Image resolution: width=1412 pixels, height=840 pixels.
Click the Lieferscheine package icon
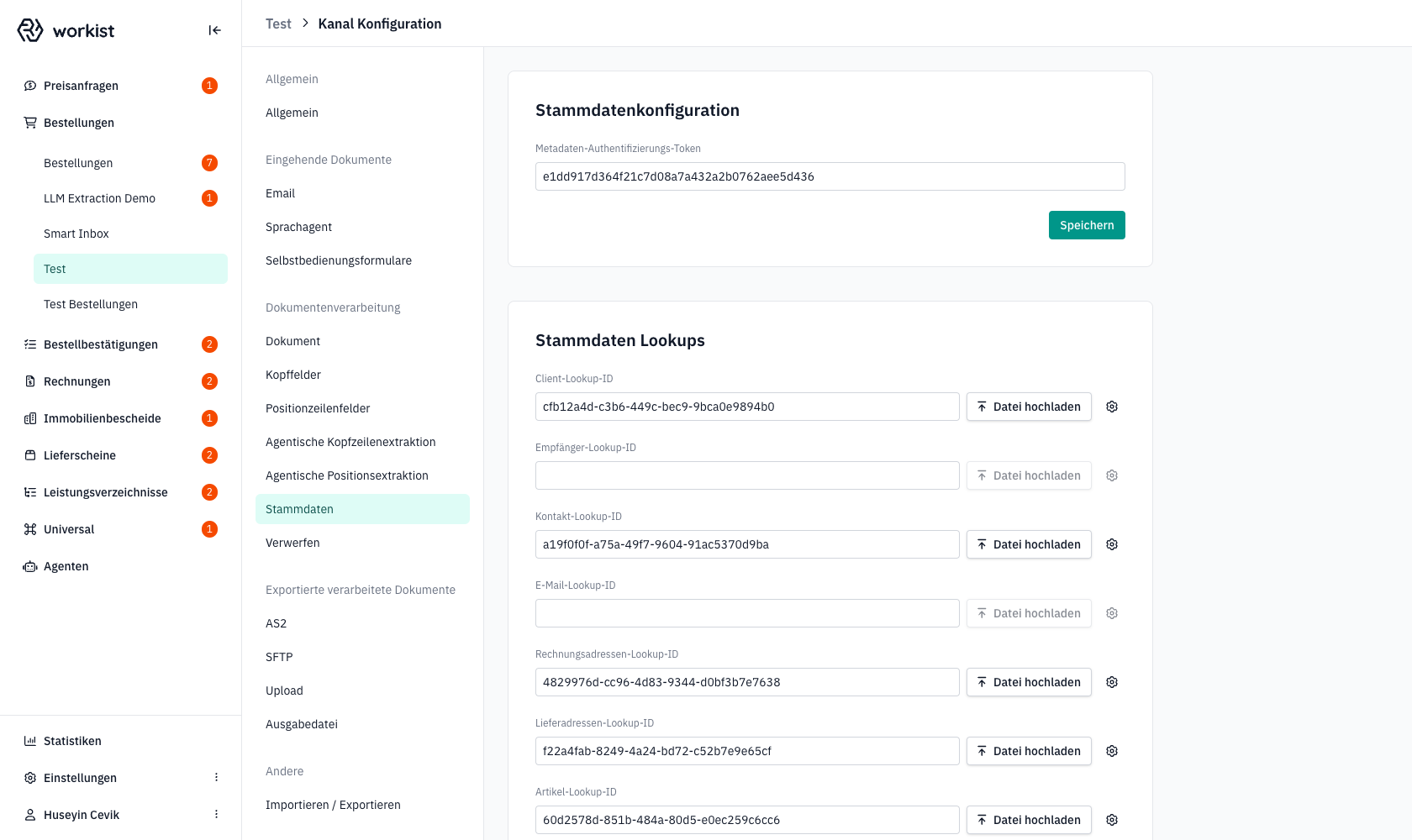(x=30, y=455)
